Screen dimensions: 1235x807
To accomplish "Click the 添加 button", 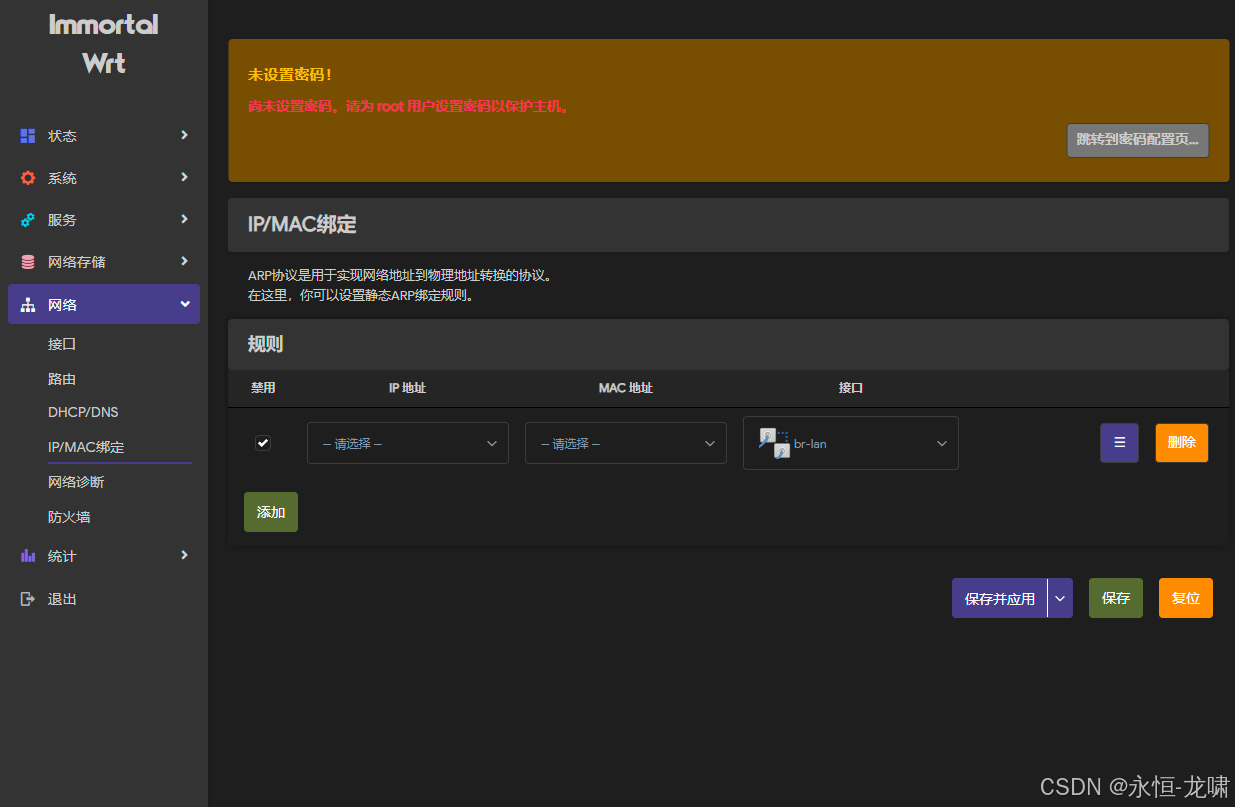I will [x=271, y=512].
